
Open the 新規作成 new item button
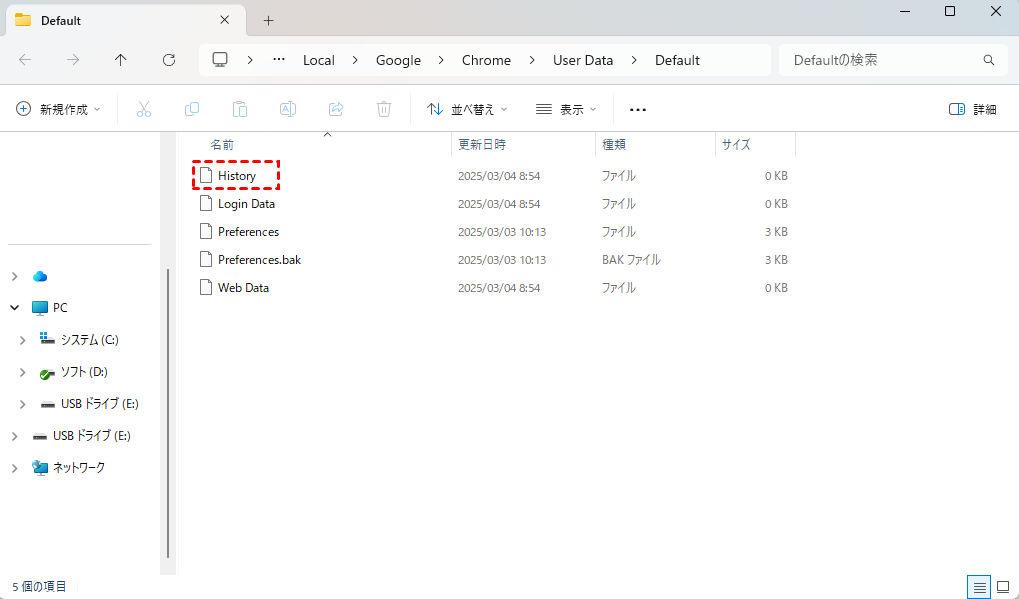click(59, 109)
